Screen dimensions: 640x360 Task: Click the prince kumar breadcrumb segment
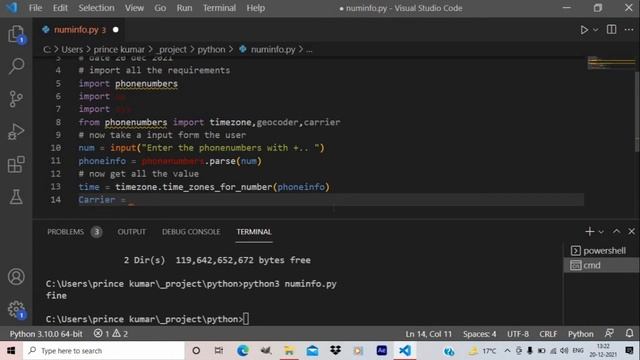pyautogui.click(x=119, y=49)
